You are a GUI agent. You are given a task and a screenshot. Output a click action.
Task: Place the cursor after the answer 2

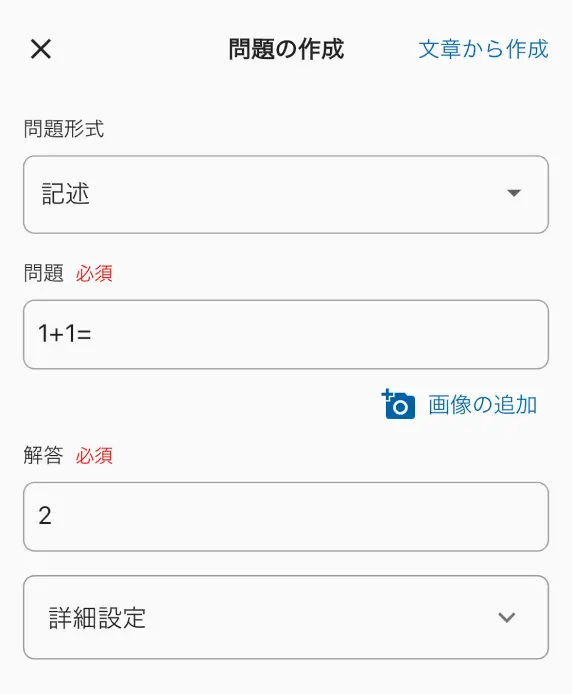click(54, 516)
